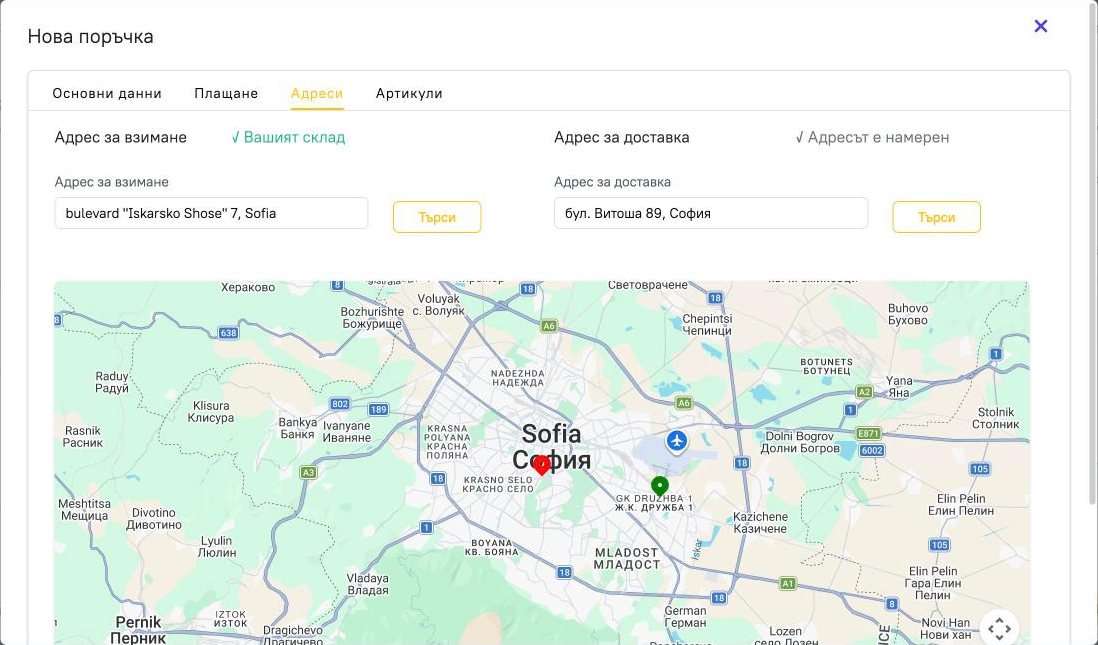Click the Lyulin village label on map
This screenshot has height=645, width=1098.
(x=216, y=546)
